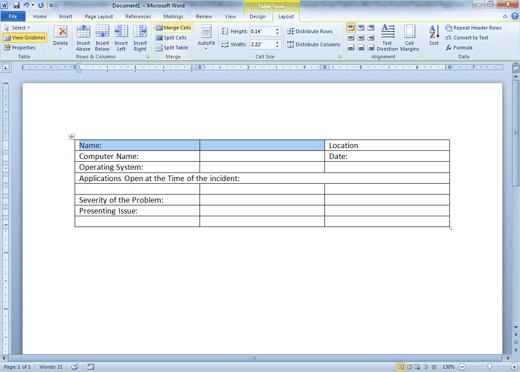Click the Width spinner arrows
The image size is (520, 372).
pyautogui.click(x=277, y=44)
